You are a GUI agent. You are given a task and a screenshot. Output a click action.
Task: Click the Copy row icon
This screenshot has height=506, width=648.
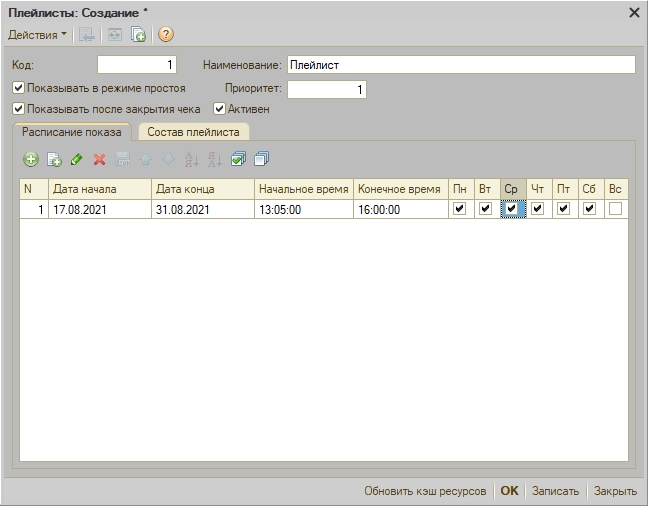pyautogui.click(x=54, y=159)
